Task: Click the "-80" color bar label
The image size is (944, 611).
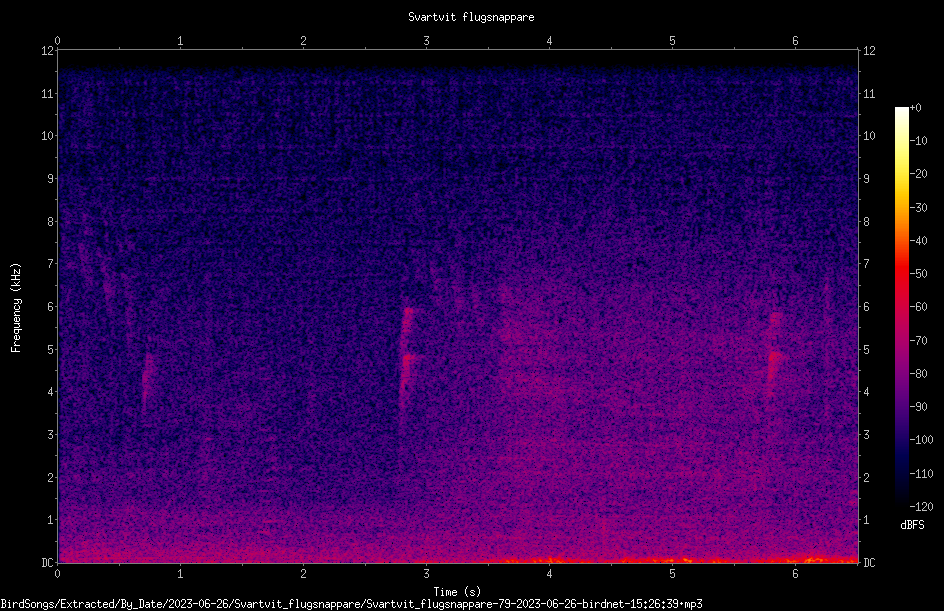Action: click(x=918, y=374)
